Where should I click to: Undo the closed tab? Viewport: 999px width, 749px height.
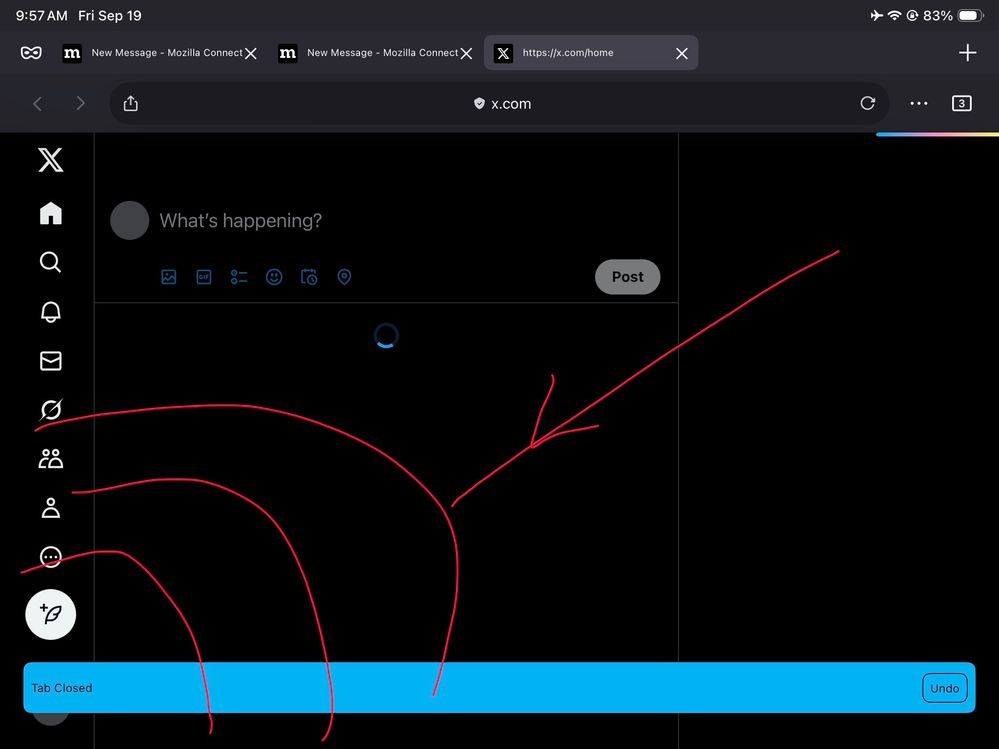944,688
